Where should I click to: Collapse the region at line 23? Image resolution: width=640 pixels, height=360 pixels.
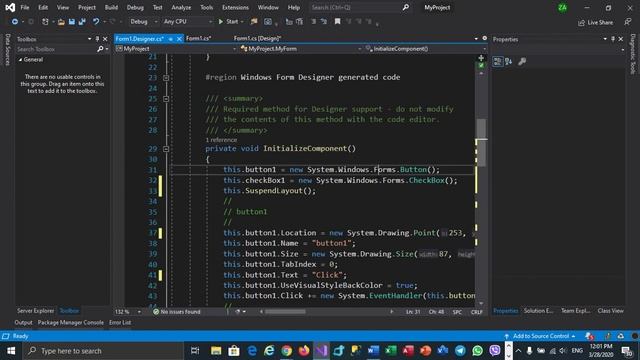(166, 78)
